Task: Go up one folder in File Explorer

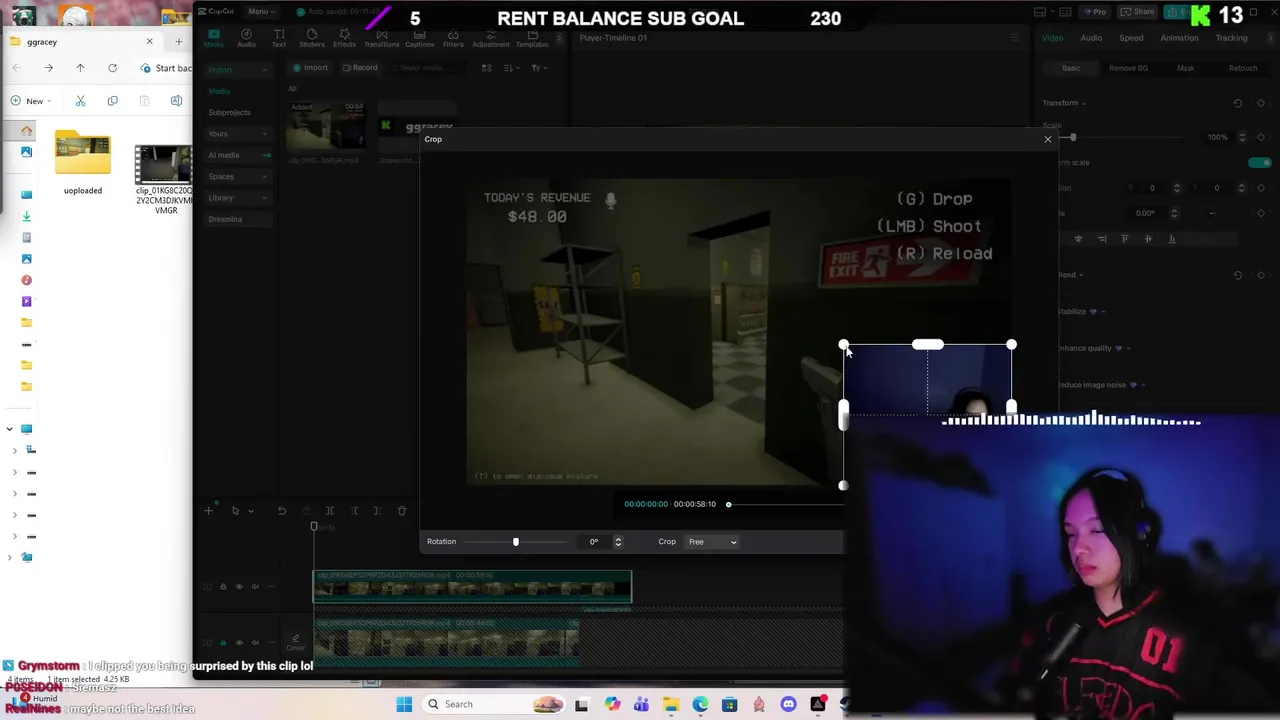Action: (80, 68)
